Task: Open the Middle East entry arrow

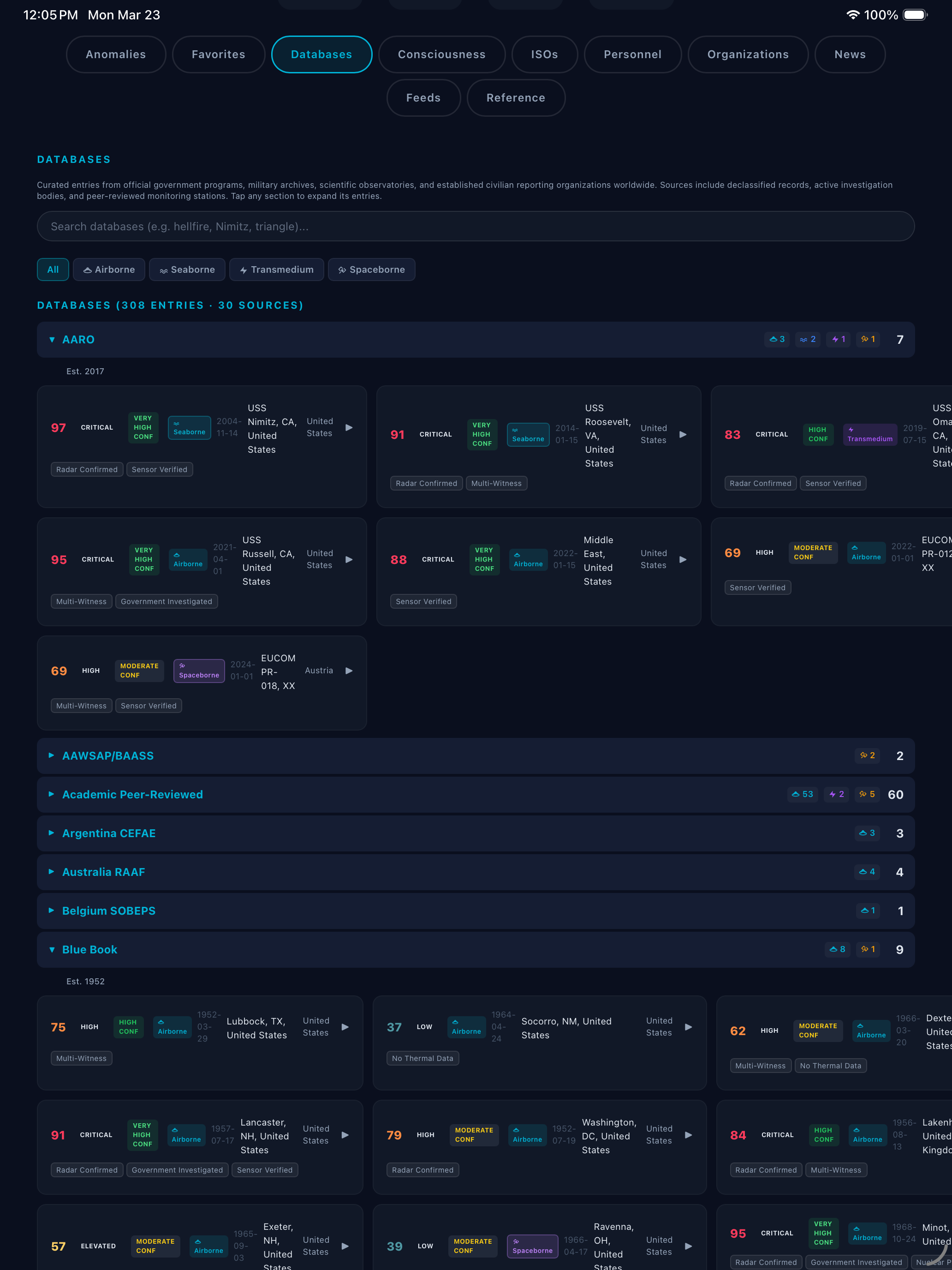Action: (x=683, y=559)
